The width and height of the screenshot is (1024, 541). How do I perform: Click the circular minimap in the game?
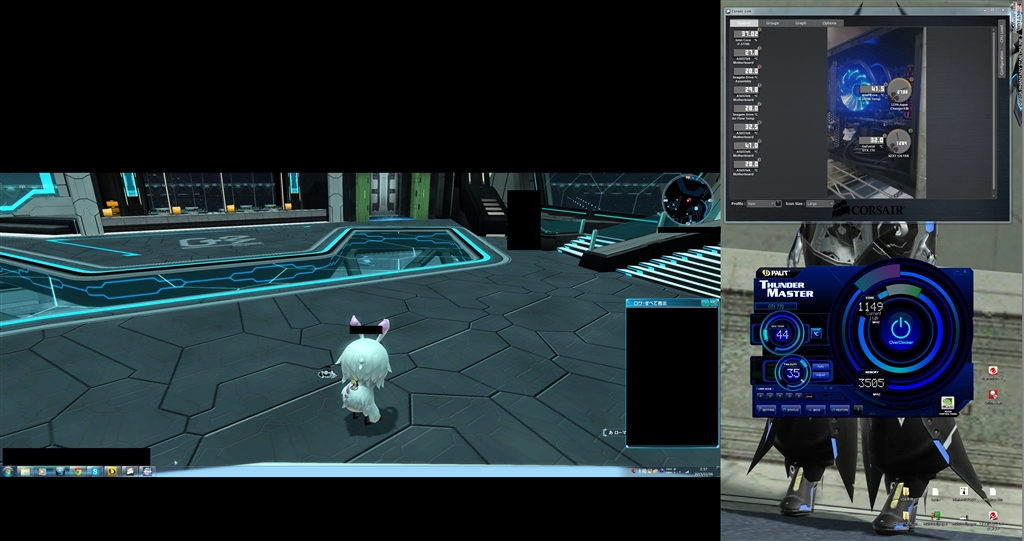click(688, 198)
